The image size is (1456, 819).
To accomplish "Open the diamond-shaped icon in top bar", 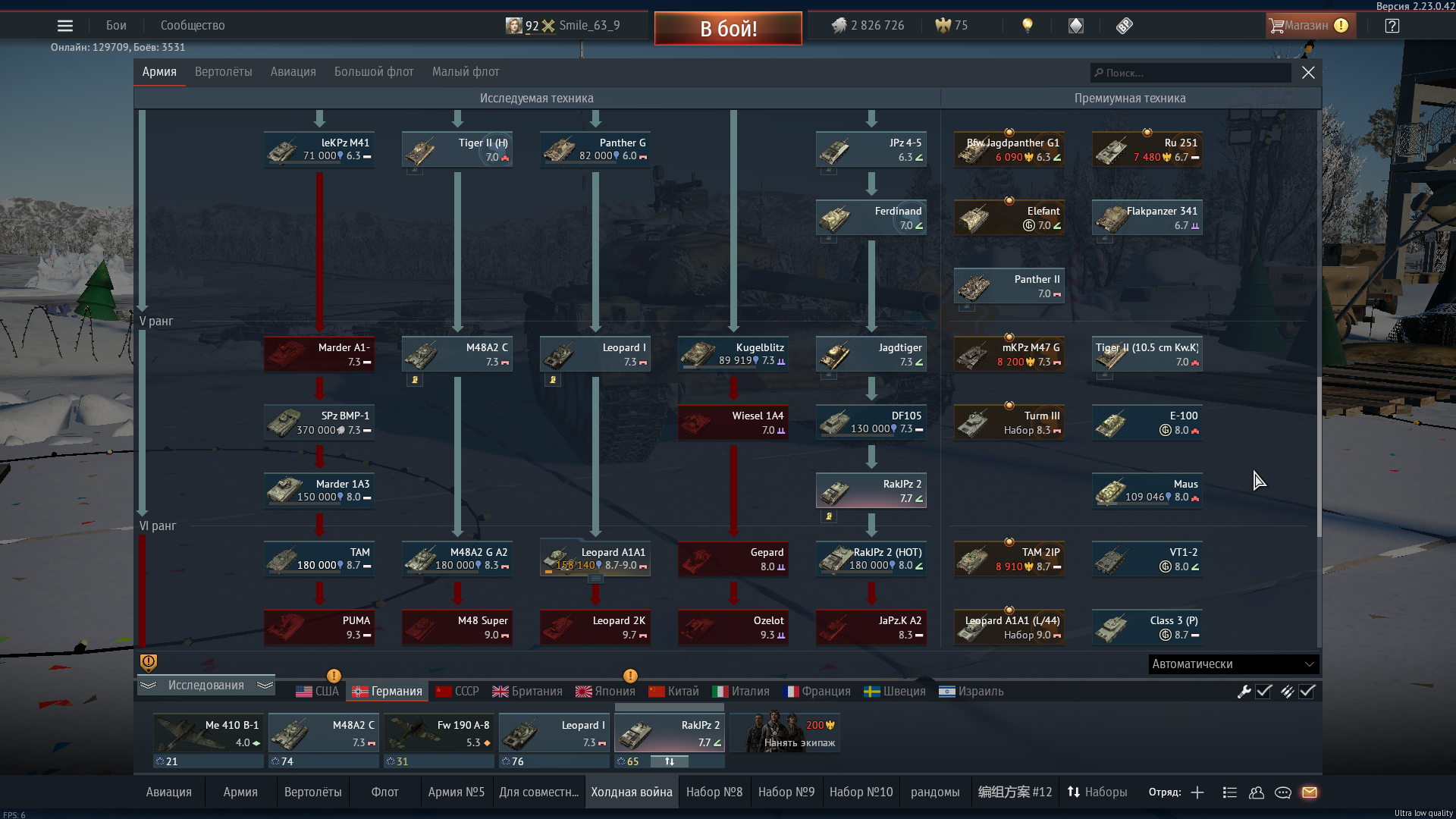I will tap(1076, 26).
